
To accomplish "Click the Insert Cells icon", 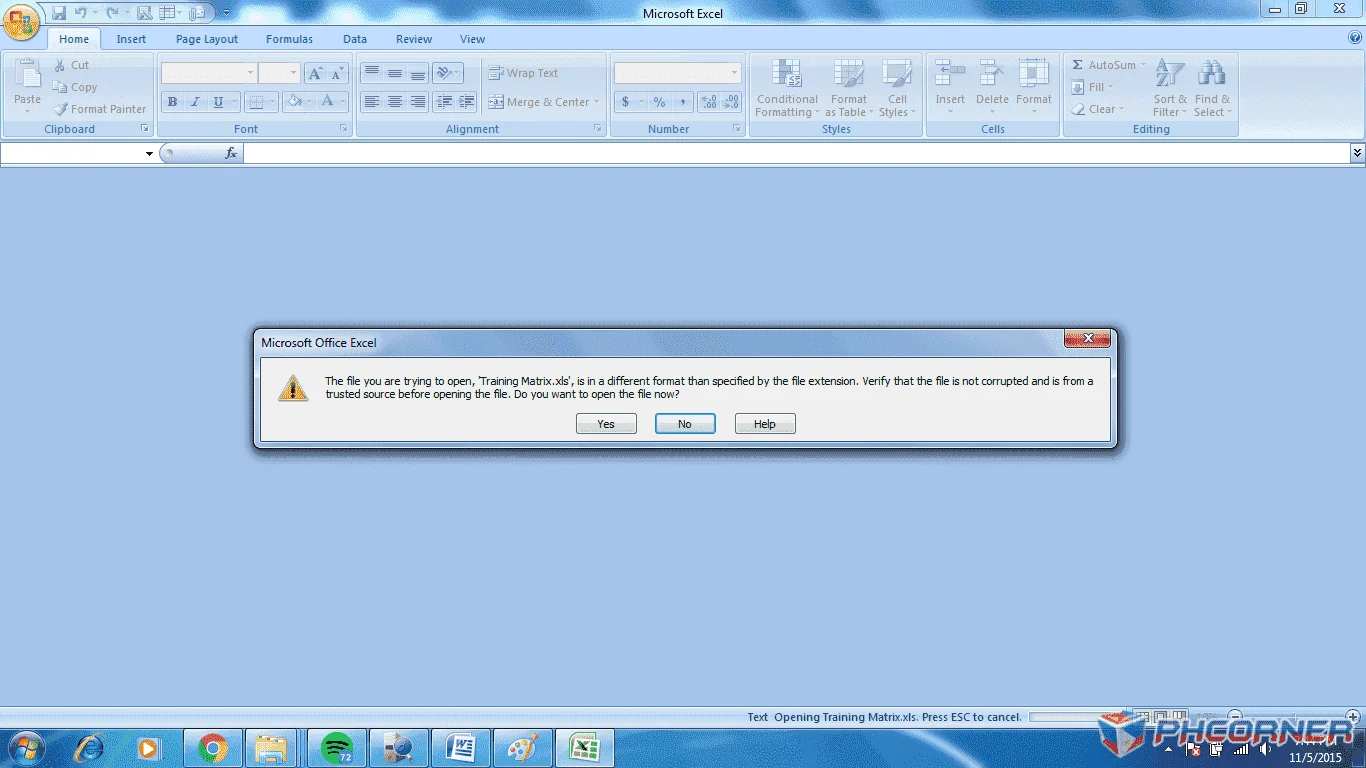I will click(950, 74).
